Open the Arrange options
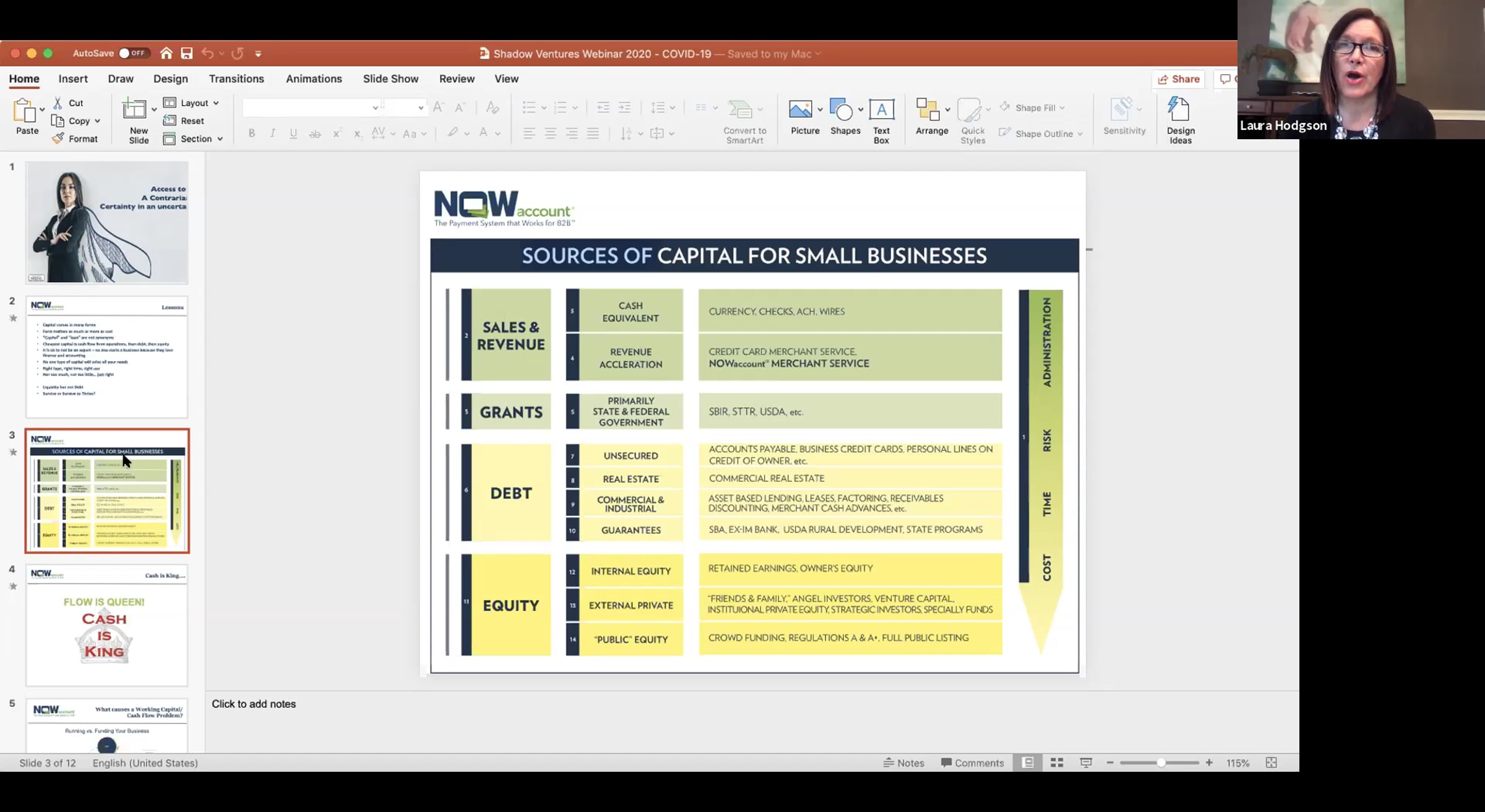 click(931, 117)
